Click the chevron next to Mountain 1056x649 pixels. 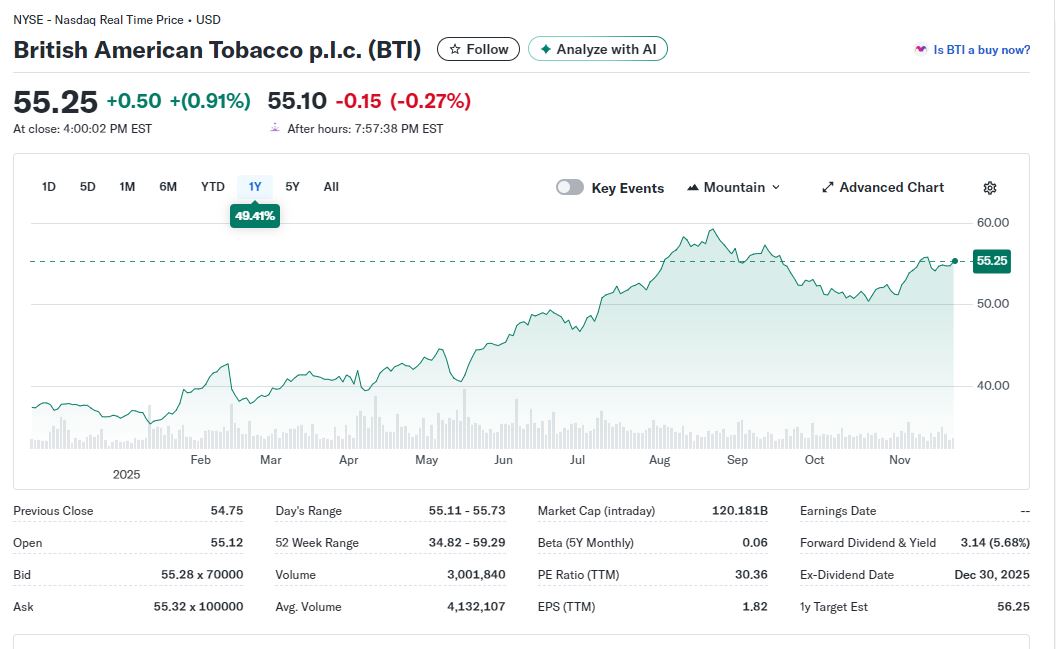coord(776,188)
